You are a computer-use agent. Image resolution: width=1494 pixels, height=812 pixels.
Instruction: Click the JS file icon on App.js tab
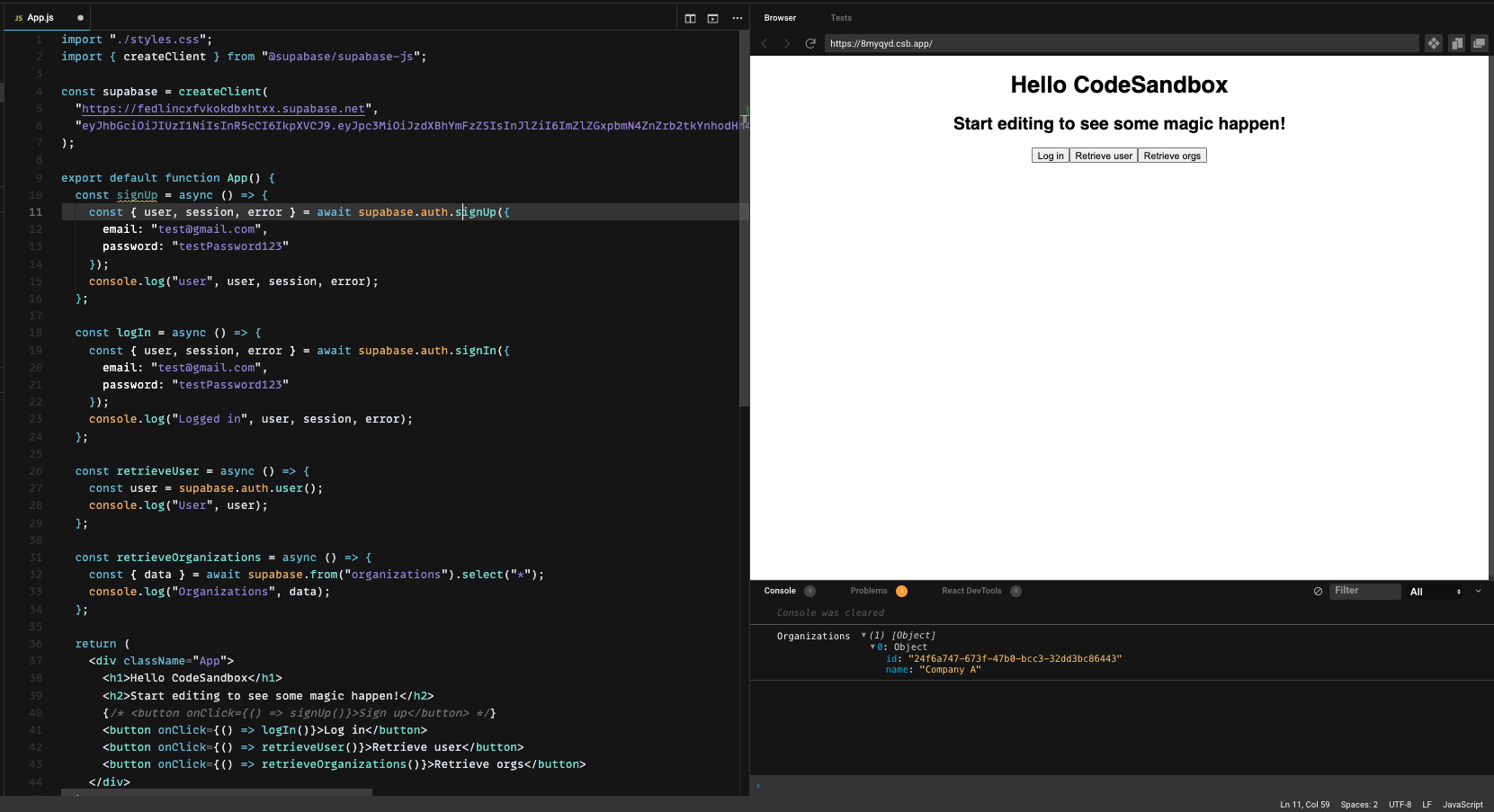pos(19,18)
